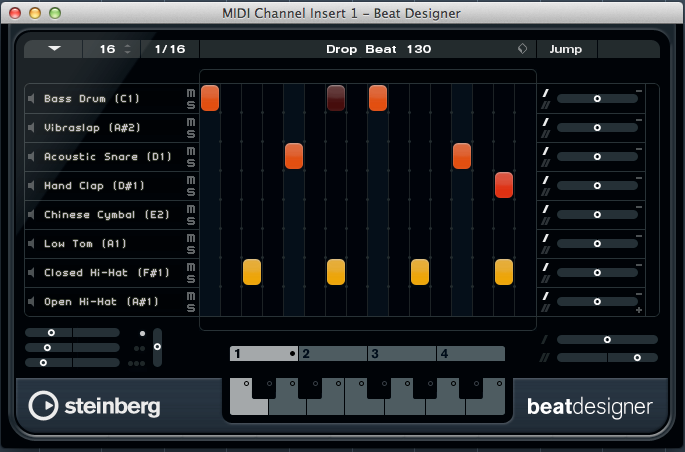Mute the Bass Drum lane with M

191,93
